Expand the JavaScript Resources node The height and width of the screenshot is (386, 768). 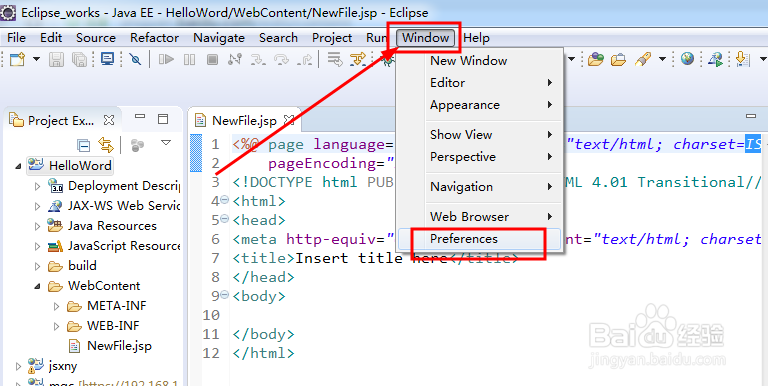point(38,246)
